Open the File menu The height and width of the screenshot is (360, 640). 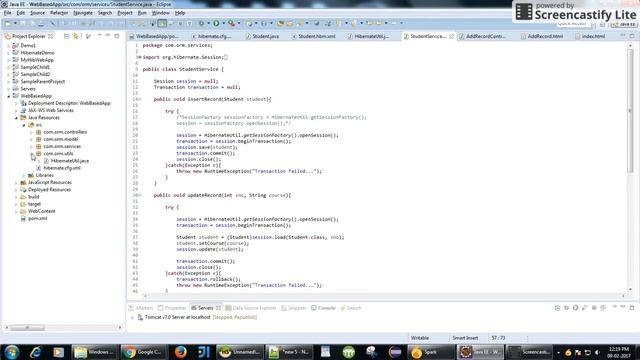click(x=8, y=13)
